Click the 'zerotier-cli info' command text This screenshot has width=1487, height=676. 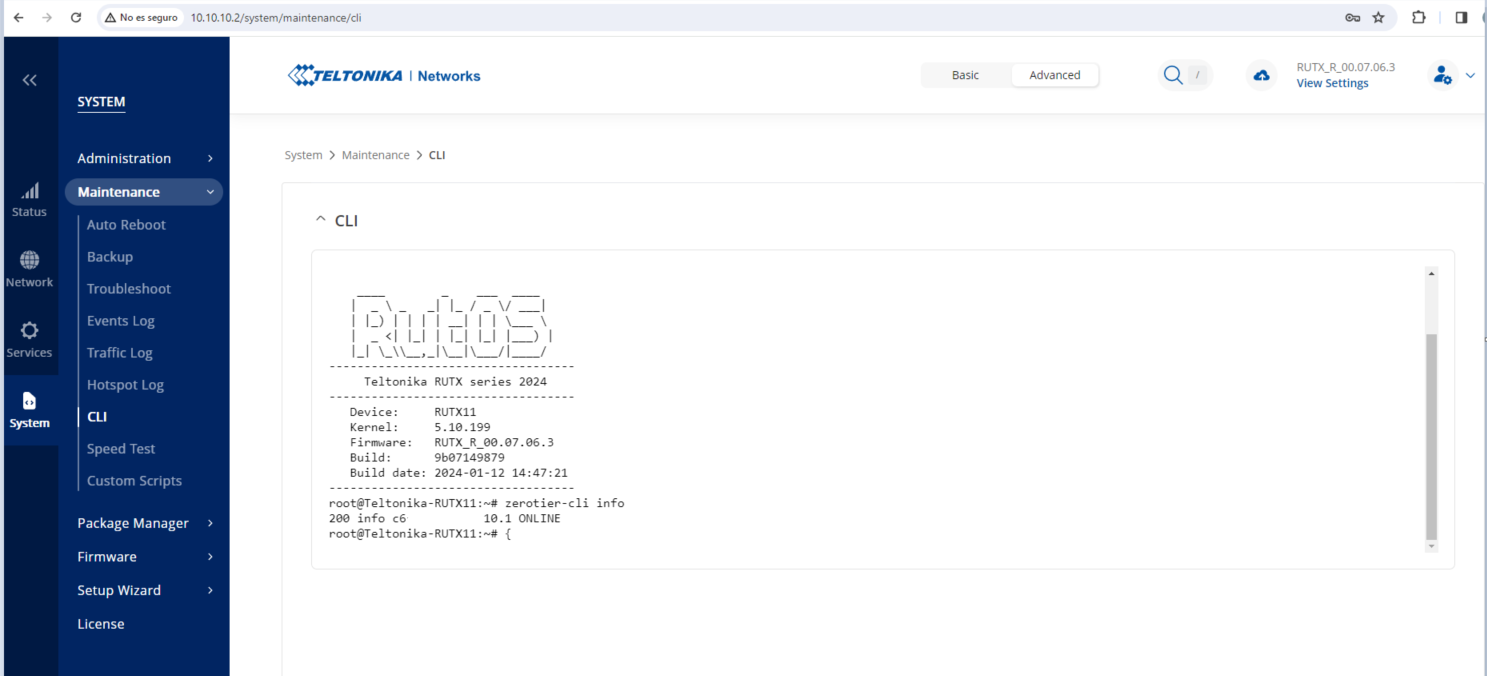[x=565, y=503]
